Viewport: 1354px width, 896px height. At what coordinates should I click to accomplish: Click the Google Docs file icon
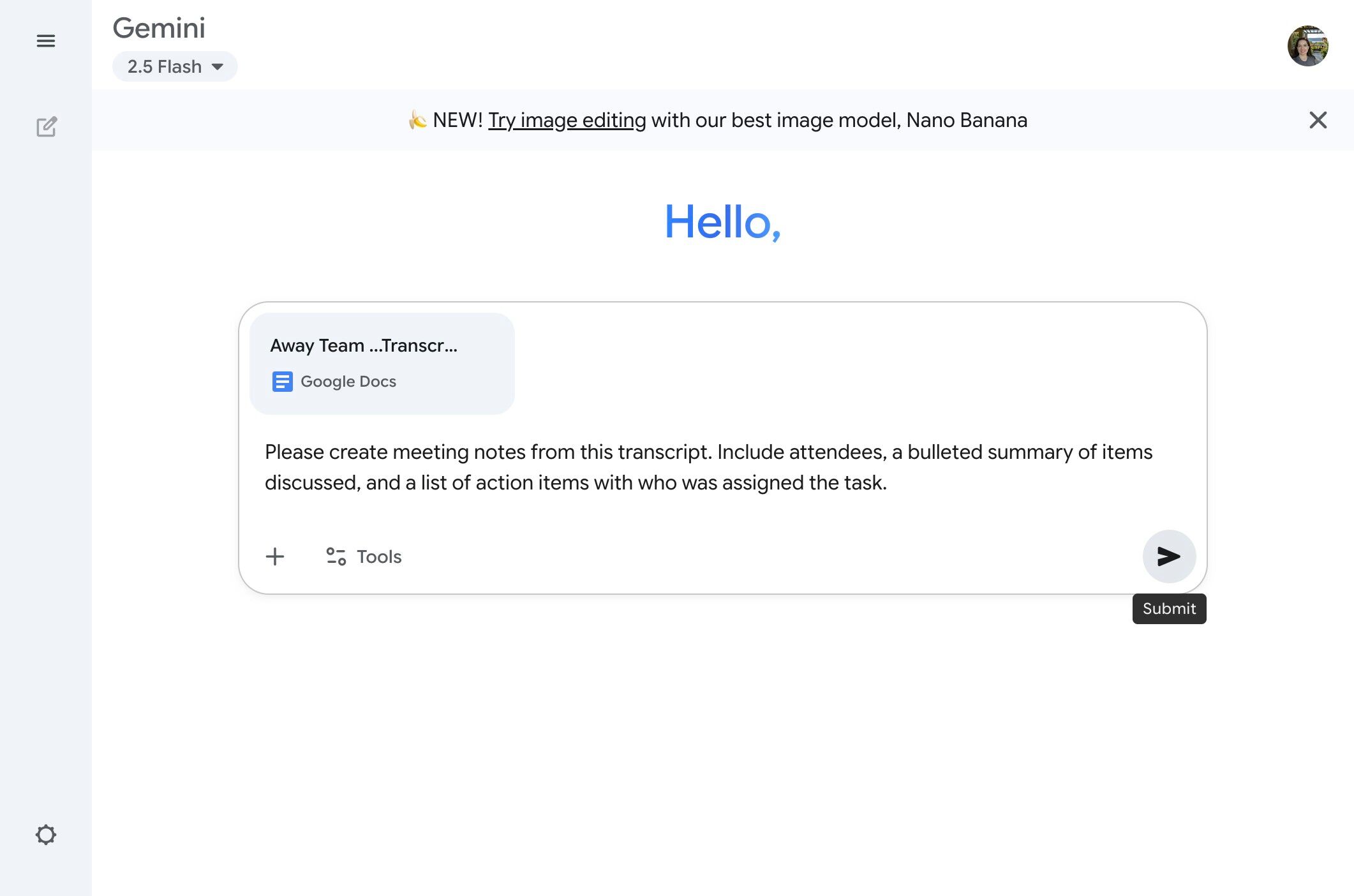pyautogui.click(x=282, y=382)
